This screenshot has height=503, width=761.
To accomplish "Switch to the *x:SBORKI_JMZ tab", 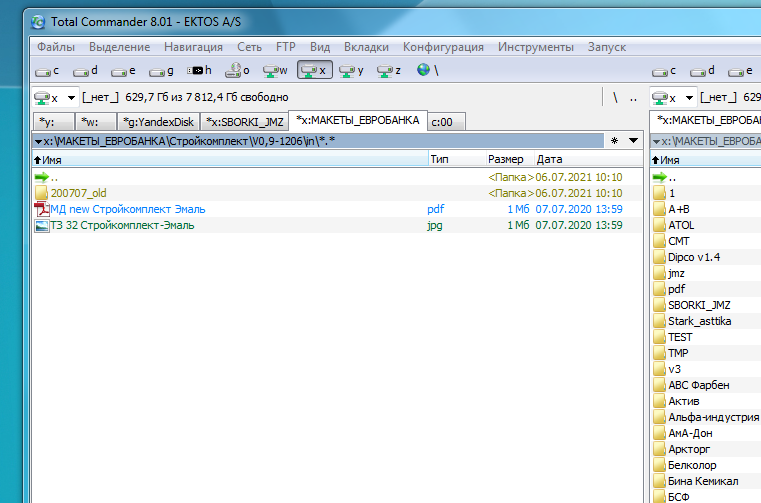I will (x=244, y=122).
